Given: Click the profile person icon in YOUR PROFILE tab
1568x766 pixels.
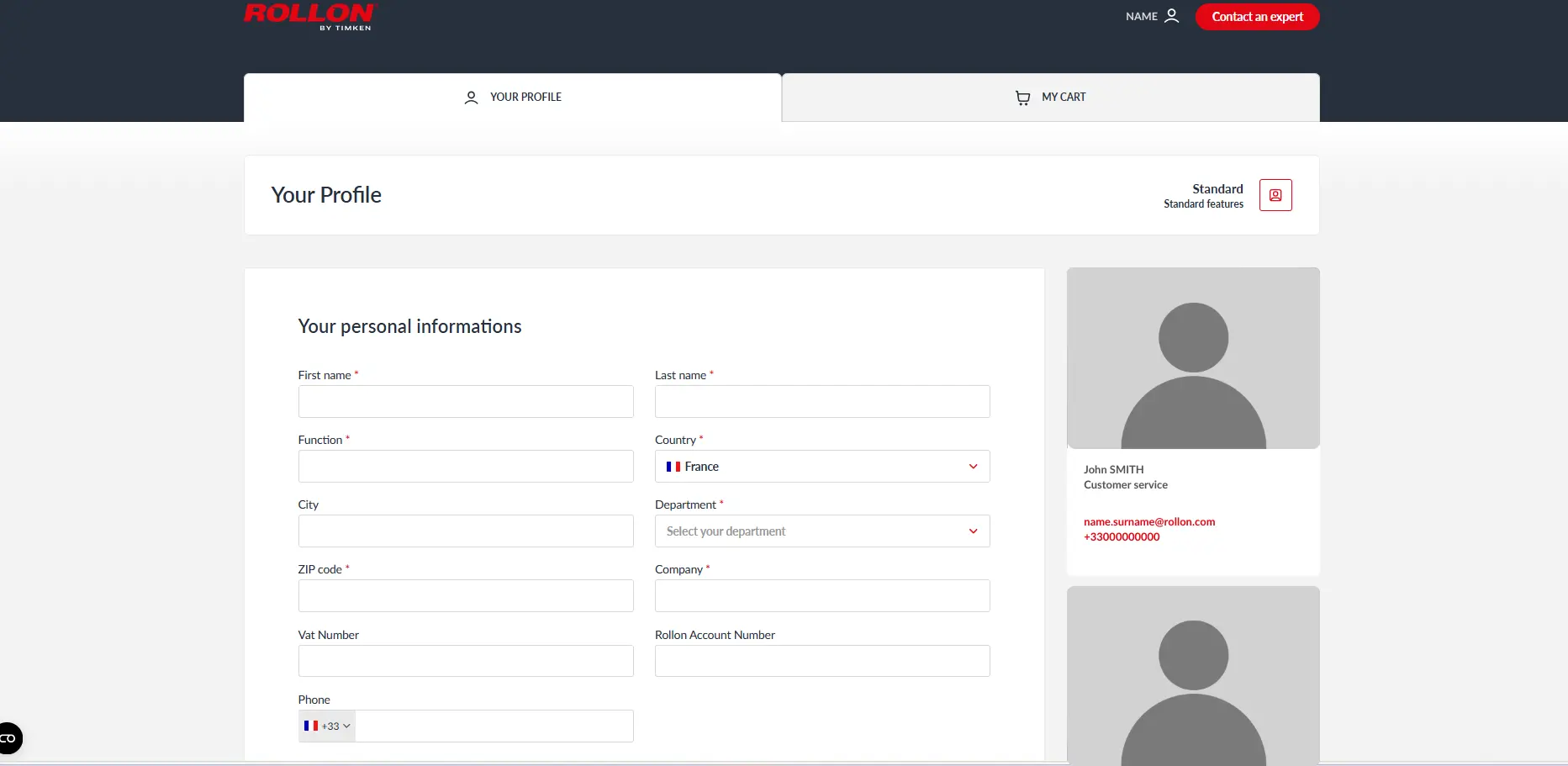Looking at the screenshot, I should pos(472,98).
